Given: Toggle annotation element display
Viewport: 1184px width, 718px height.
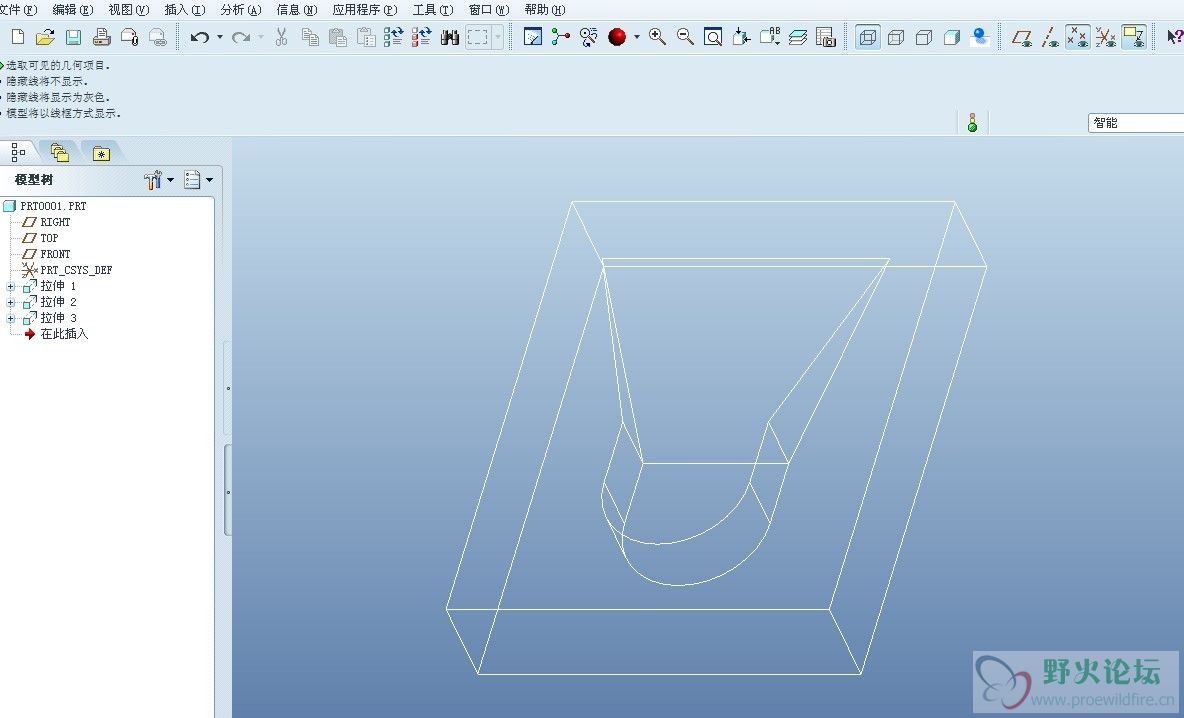Looking at the screenshot, I should (1133, 36).
